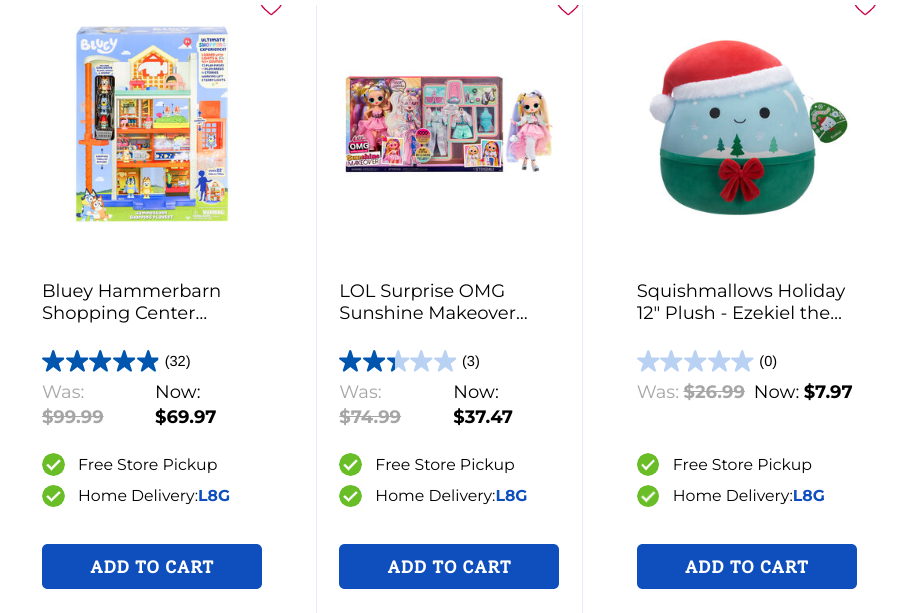Click L8G delivery code for Squishmallows

(809, 496)
